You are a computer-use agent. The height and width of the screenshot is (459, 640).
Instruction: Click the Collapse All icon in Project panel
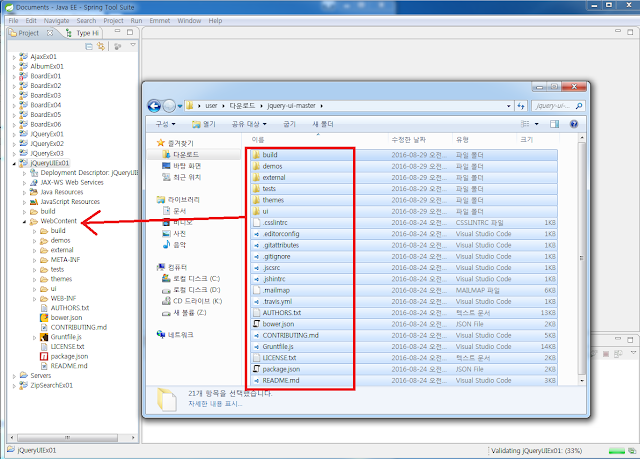89,47
